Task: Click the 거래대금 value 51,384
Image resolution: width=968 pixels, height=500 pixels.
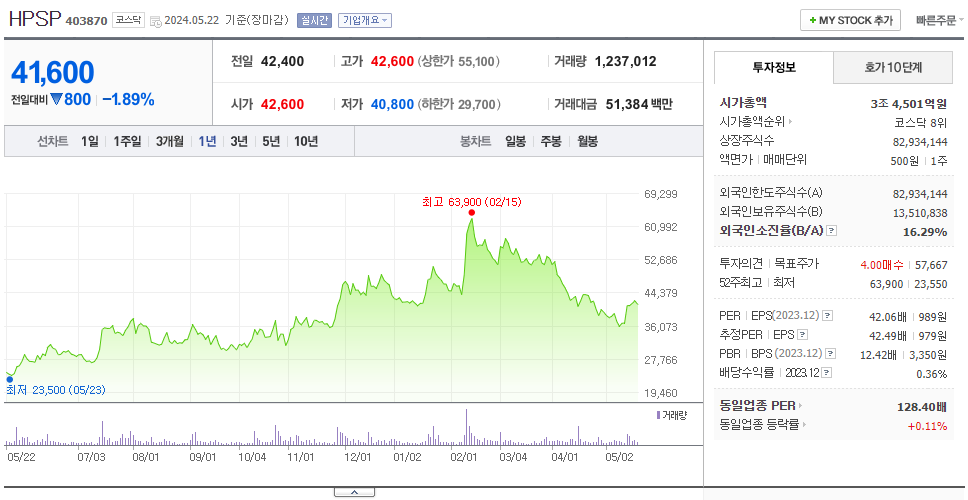Action: [x=627, y=104]
